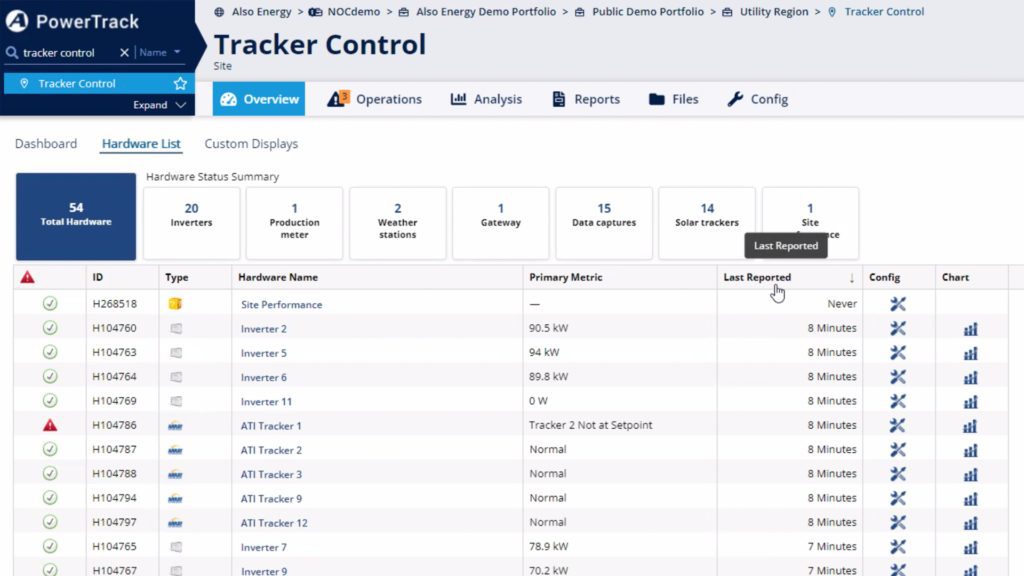Open config wrench for ATI Tracker 12
Viewport: 1024px width, 576px height.
898,522
